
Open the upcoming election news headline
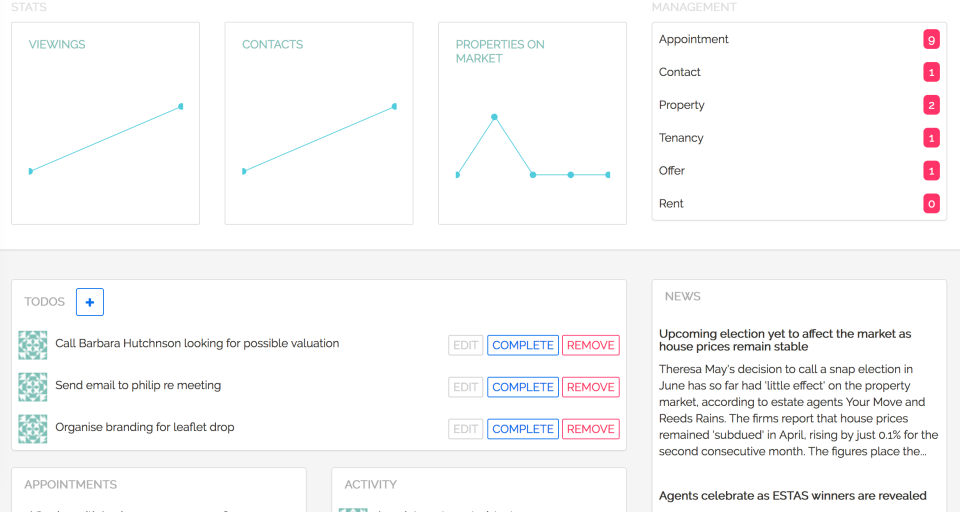[785, 340]
